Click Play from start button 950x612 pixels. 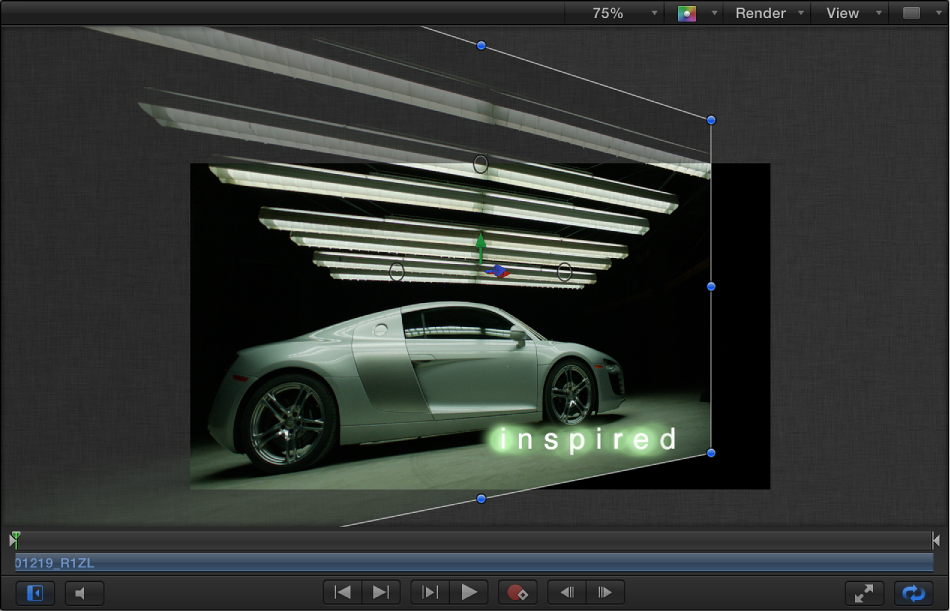point(430,593)
